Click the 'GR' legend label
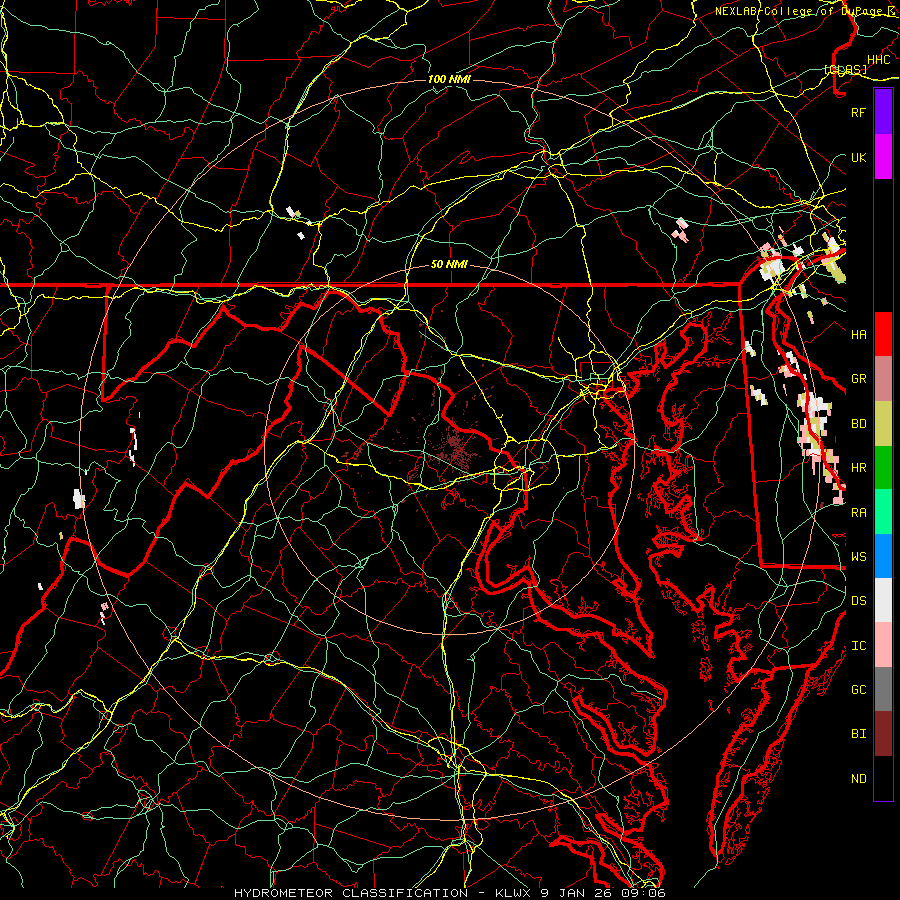Image resolution: width=900 pixels, height=900 pixels. pos(858,379)
